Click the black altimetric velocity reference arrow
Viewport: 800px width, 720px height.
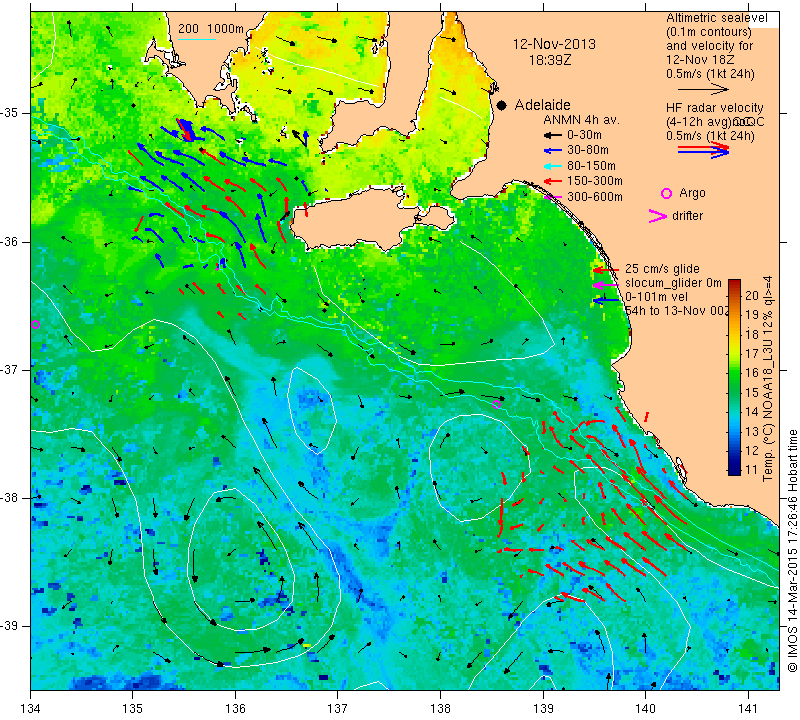tap(703, 90)
